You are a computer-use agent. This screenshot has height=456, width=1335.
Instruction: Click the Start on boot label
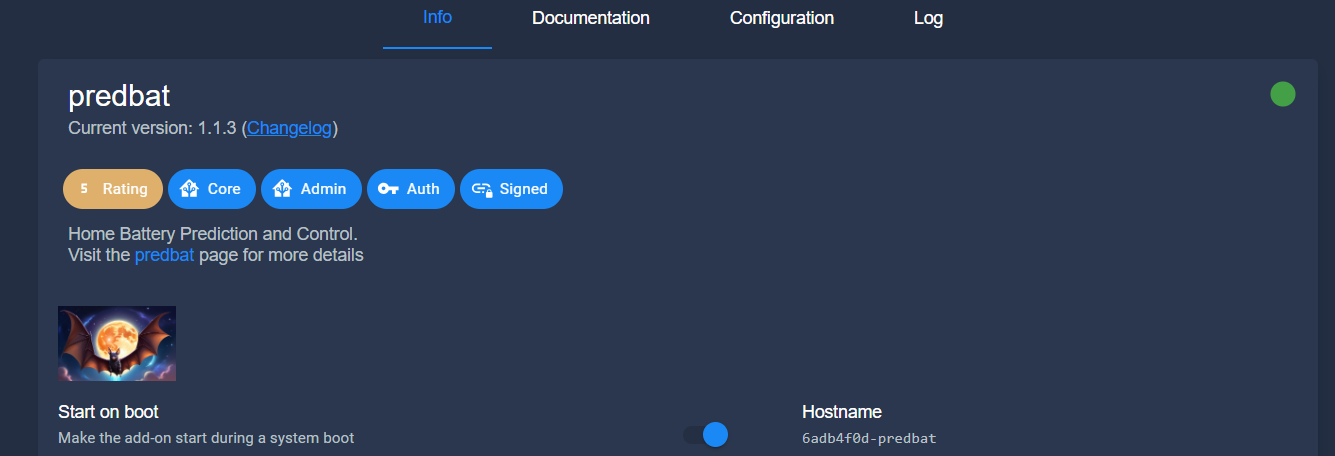(108, 412)
